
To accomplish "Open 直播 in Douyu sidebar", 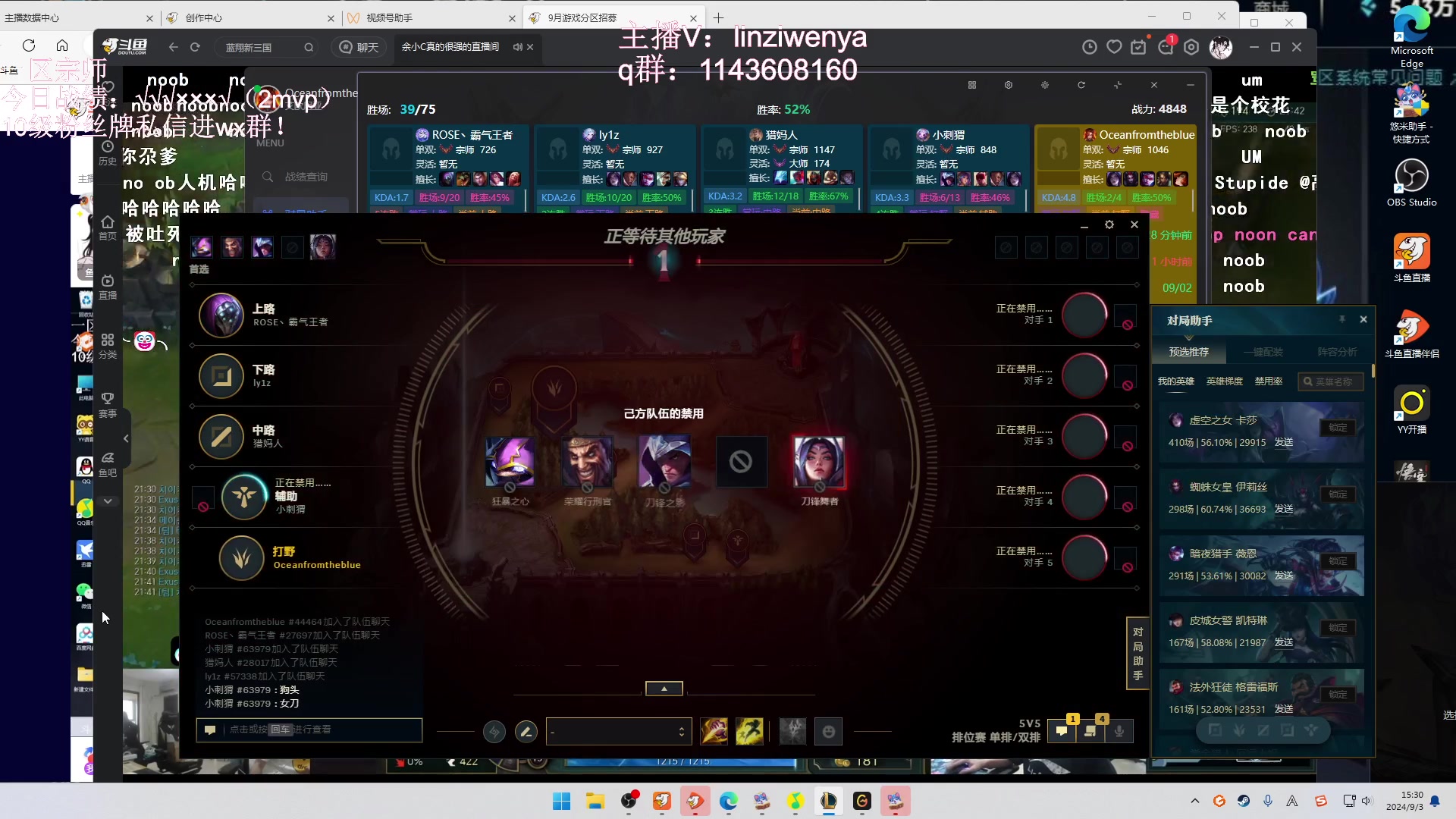I will pos(108,287).
